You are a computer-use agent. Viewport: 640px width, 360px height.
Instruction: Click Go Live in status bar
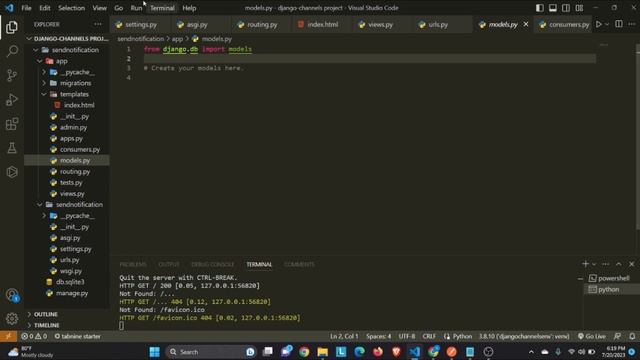(591, 336)
